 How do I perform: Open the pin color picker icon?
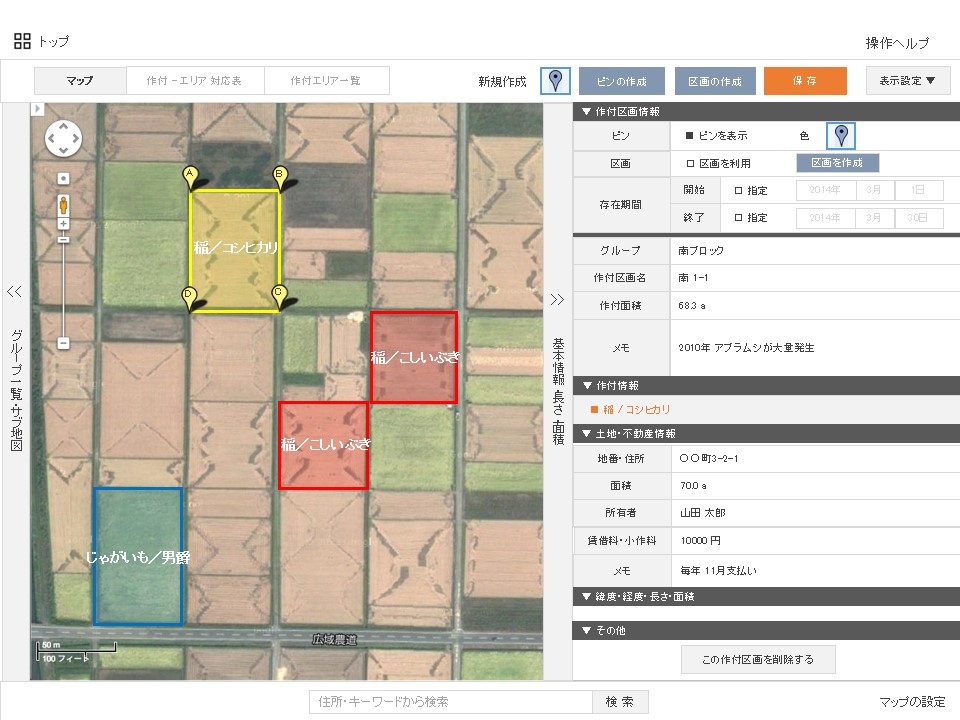841,135
